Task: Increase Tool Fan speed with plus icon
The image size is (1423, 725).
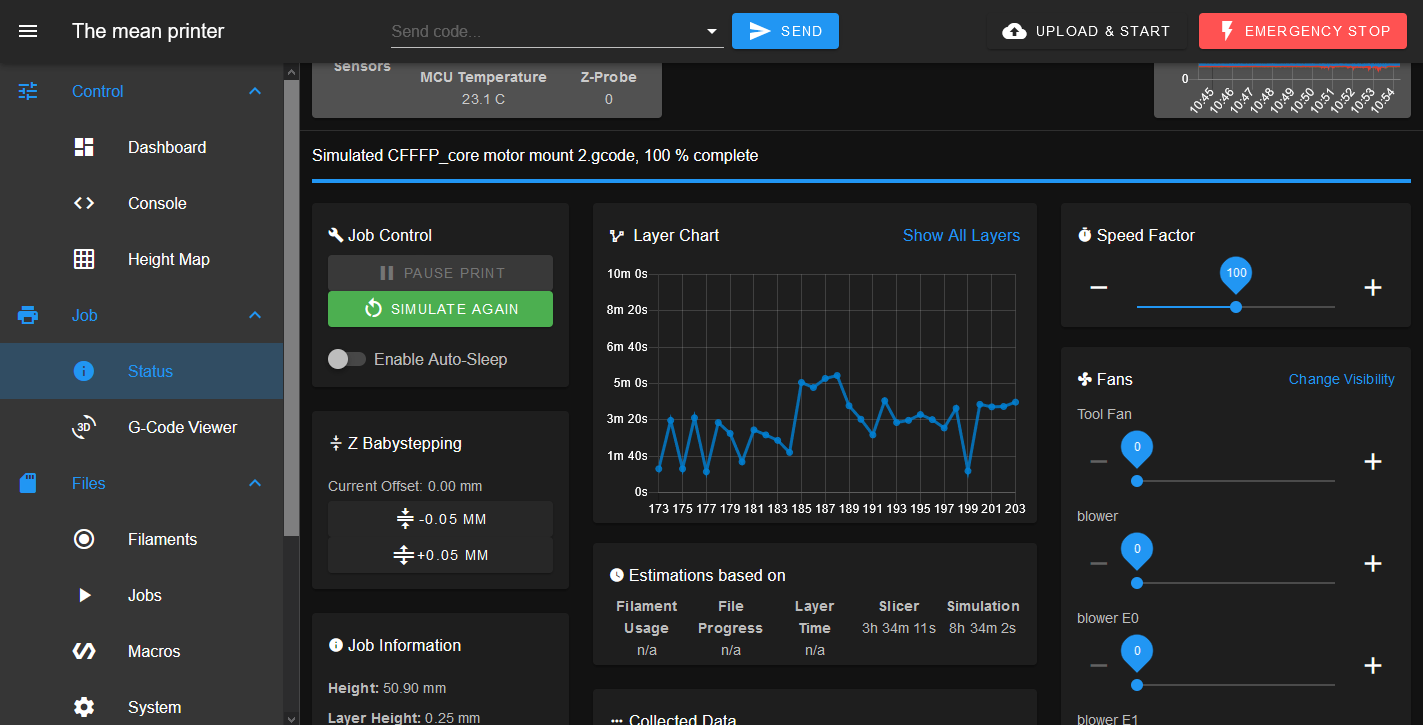Action: click(x=1373, y=462)
